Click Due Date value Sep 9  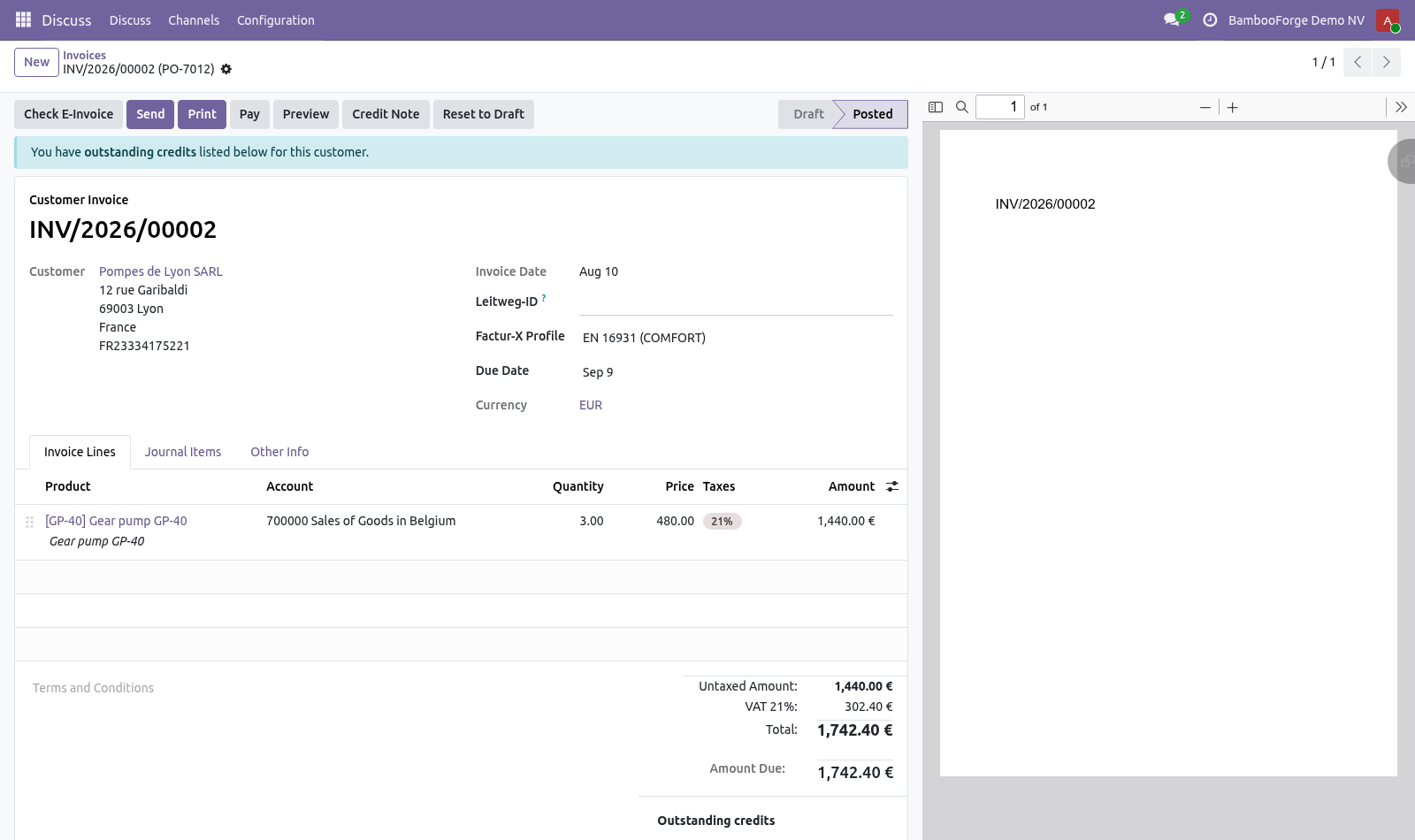pyautogui.click(x=598, y=372)
